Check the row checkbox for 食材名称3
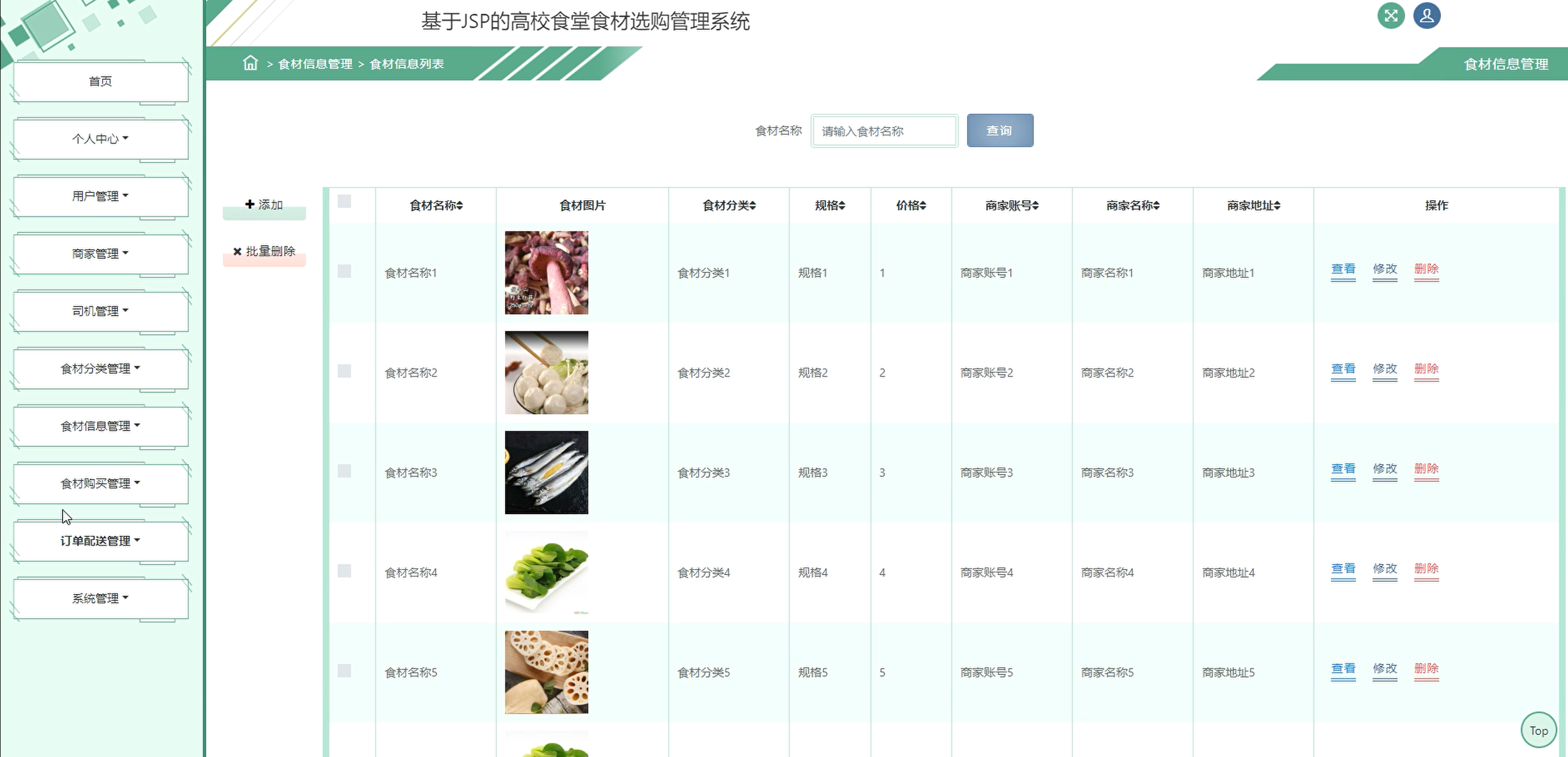 344,471
